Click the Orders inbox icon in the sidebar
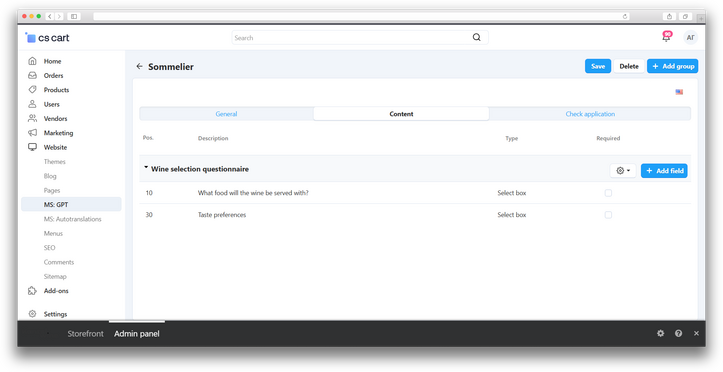723x372 pixels. click(x=32, y=75)
